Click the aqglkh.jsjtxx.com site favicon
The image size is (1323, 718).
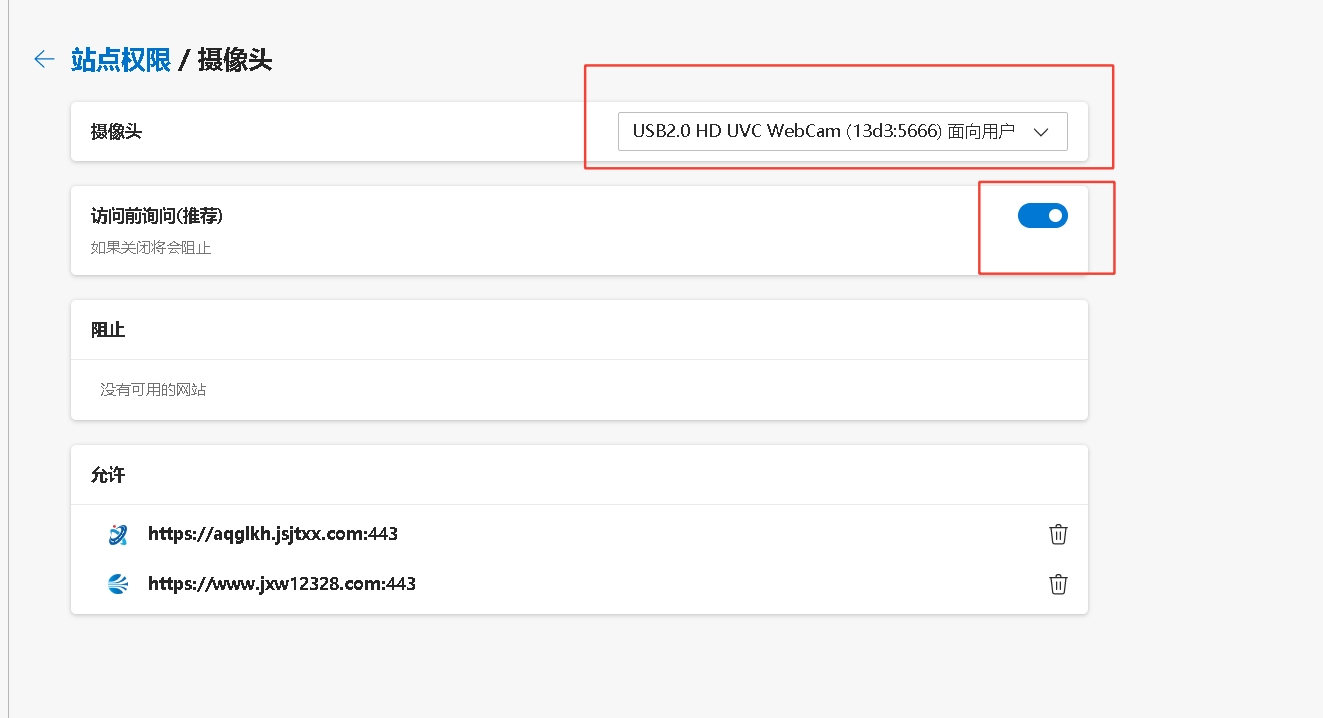tap(118, 534)
